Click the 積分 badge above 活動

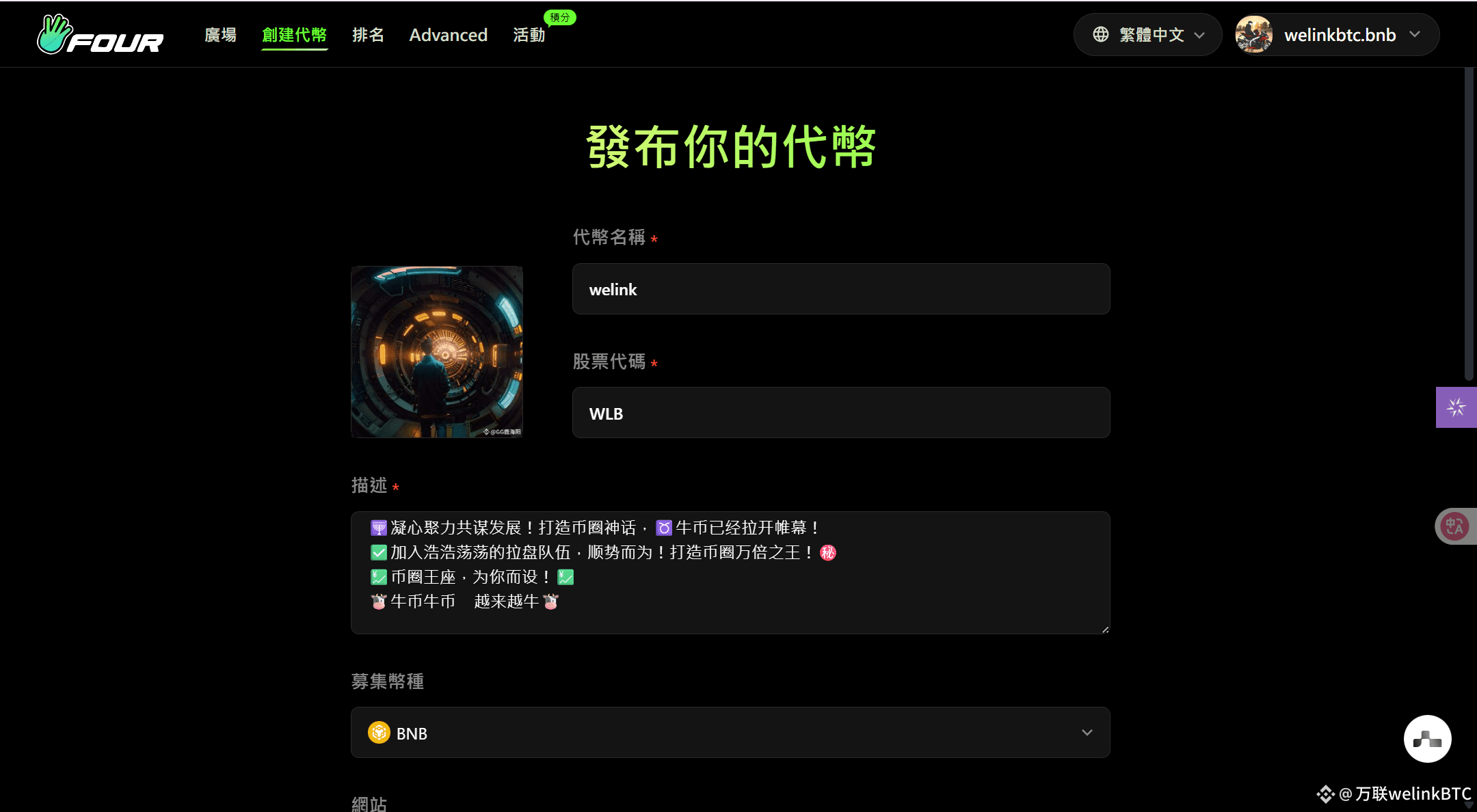click(x=559, y=17)
